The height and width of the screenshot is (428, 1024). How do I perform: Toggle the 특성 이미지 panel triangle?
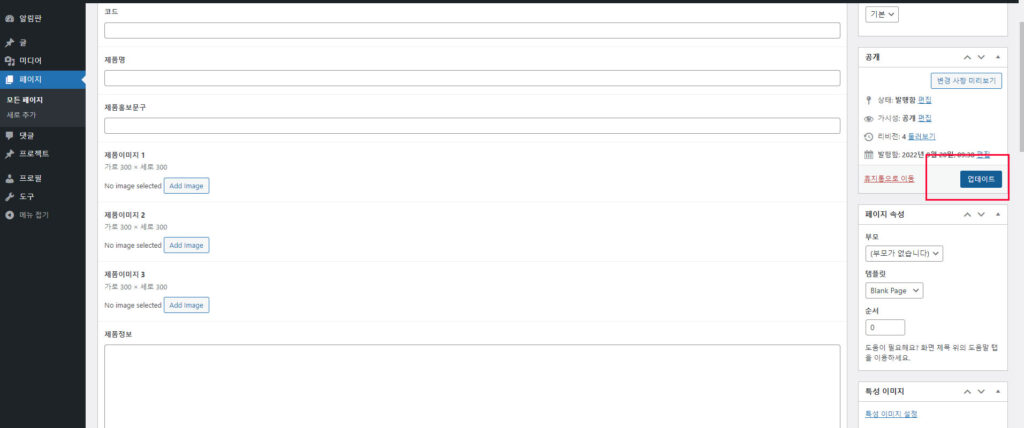(997, 391)
